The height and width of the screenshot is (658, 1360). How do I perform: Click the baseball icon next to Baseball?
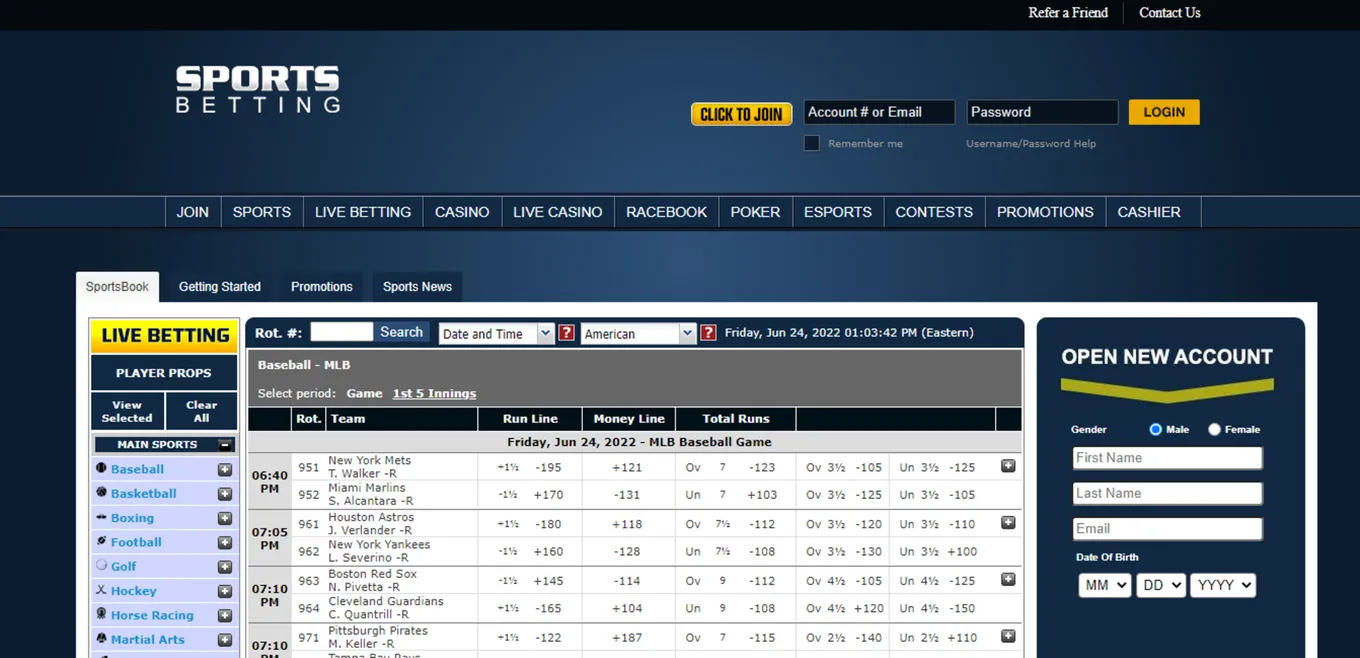coord(101,468)
